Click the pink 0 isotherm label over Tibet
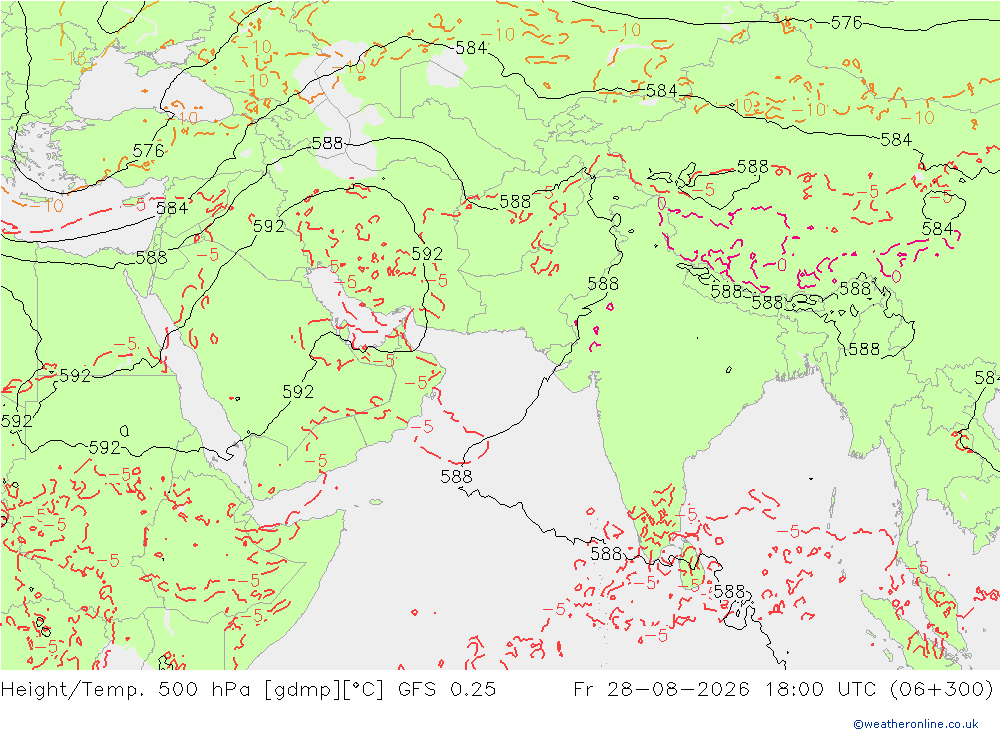 [x=783, y=265]
